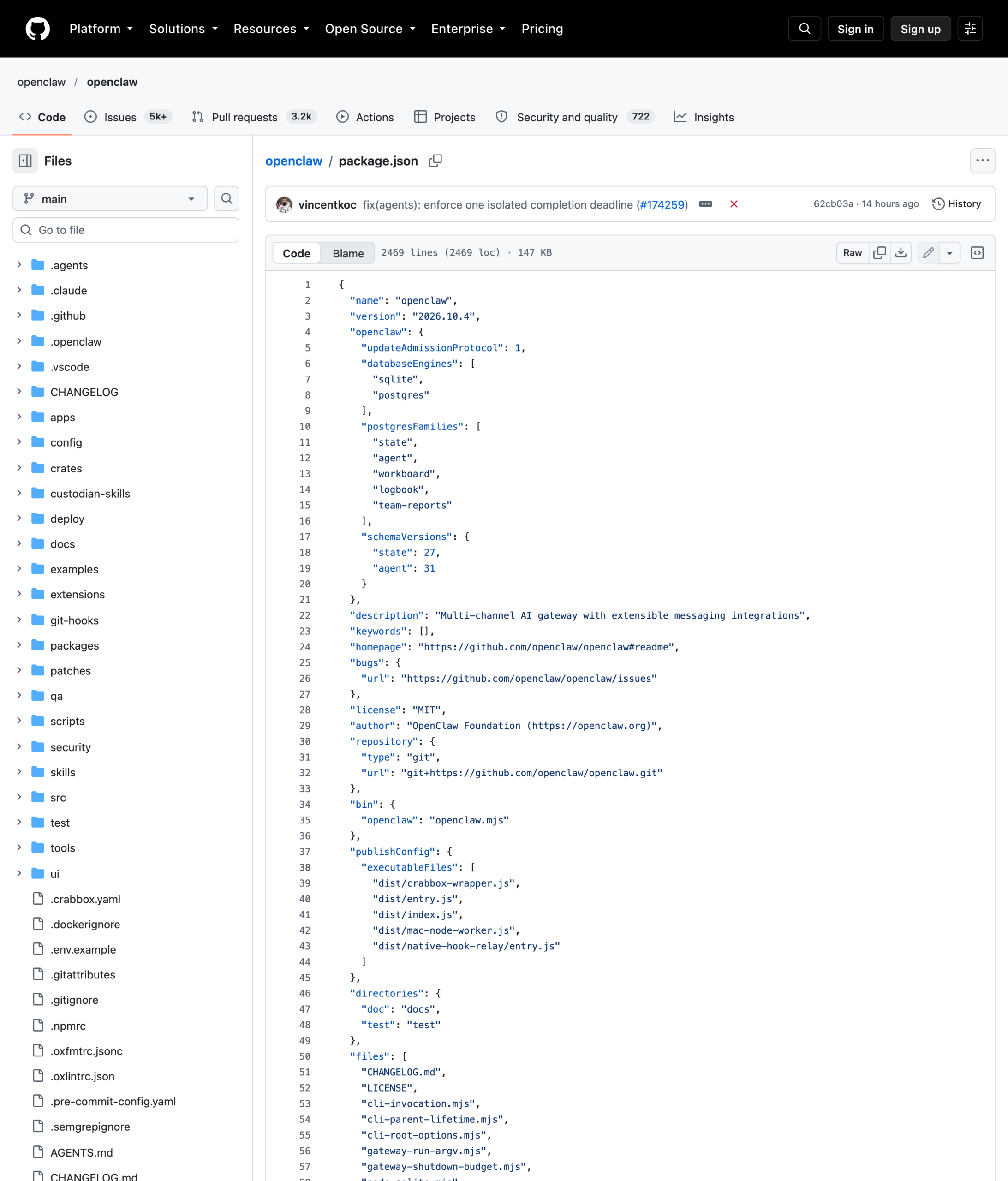Image resolution: width=1008 pixels, height=1181 pixels.
Task: Open the Pull requests tab
Action: click(x=254, y=117)
